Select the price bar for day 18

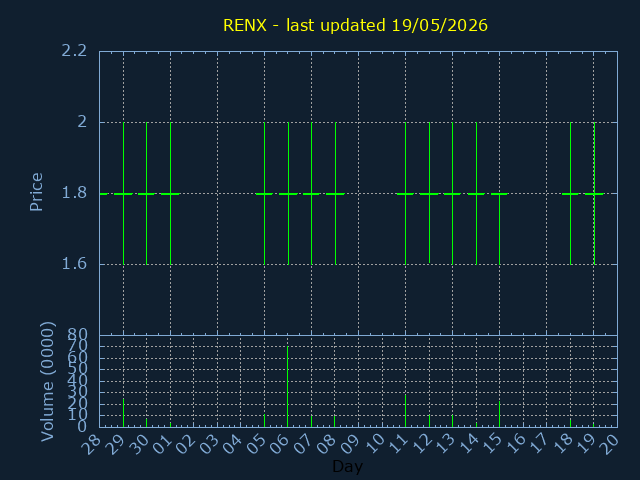click(x=570, y=193)
